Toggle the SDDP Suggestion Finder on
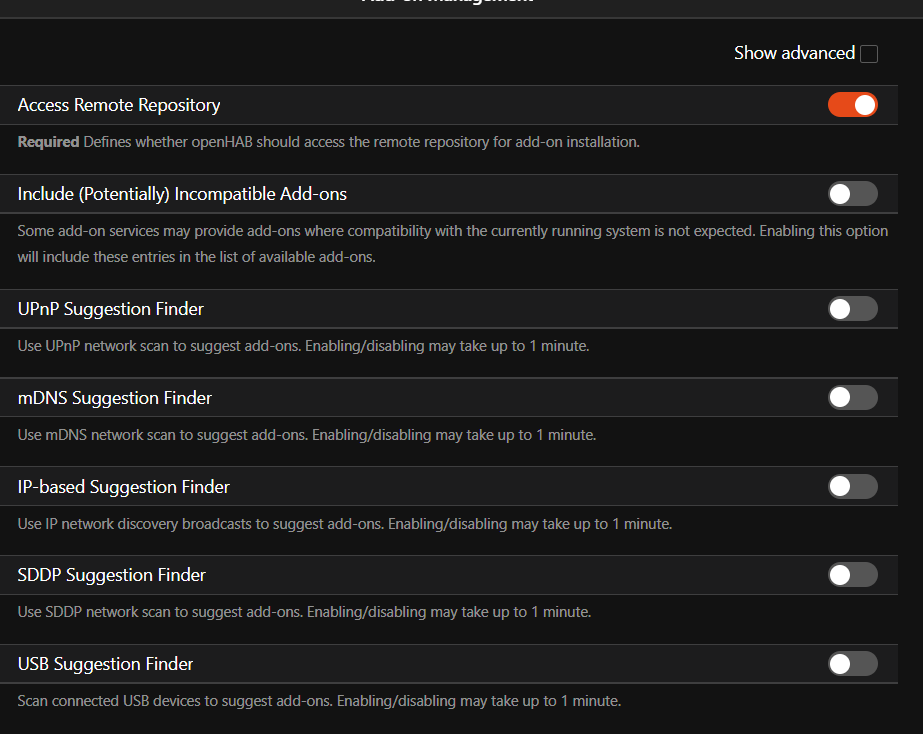923x734 pixels. point(852,575)
